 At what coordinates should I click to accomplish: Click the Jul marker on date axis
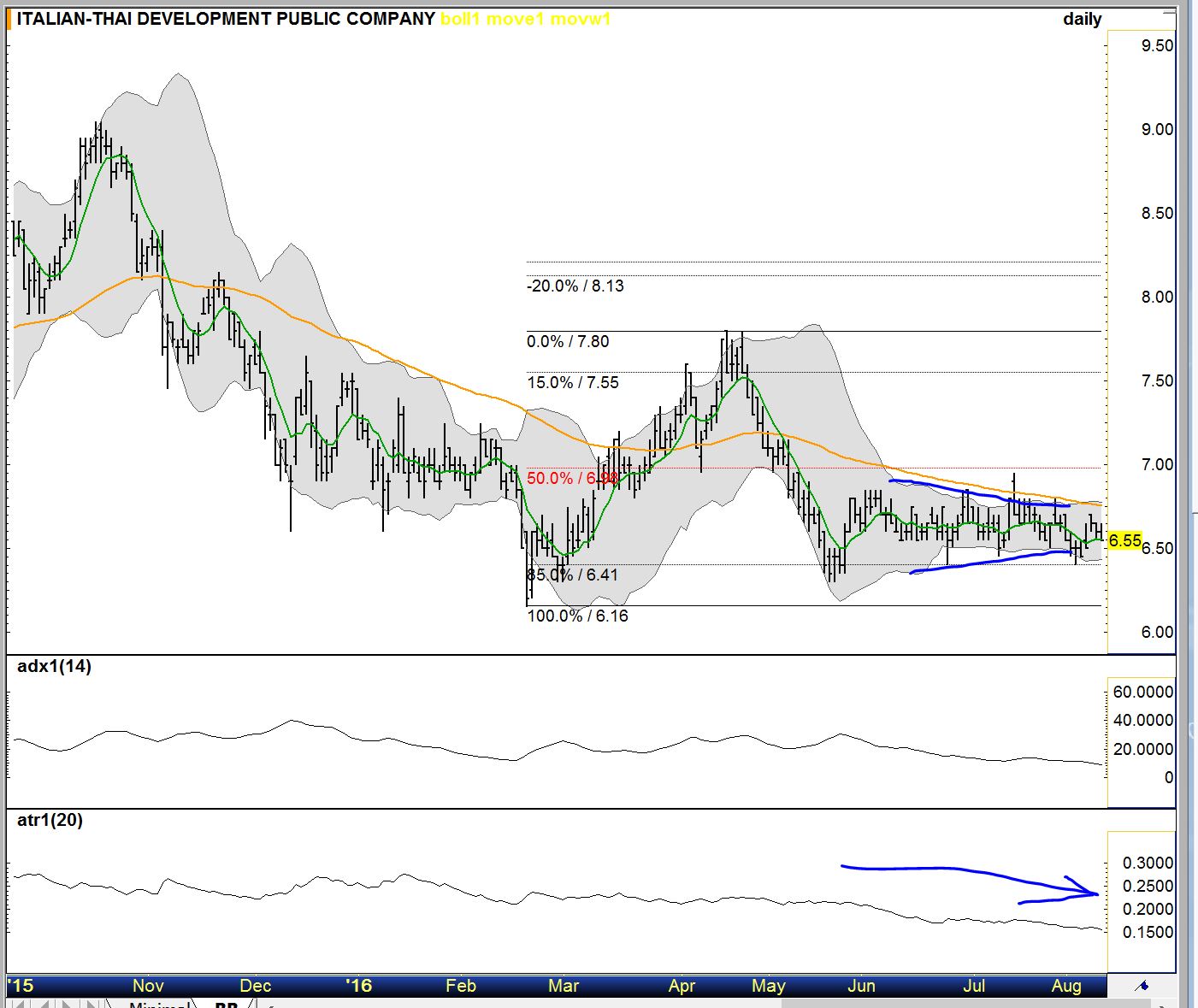974,986
